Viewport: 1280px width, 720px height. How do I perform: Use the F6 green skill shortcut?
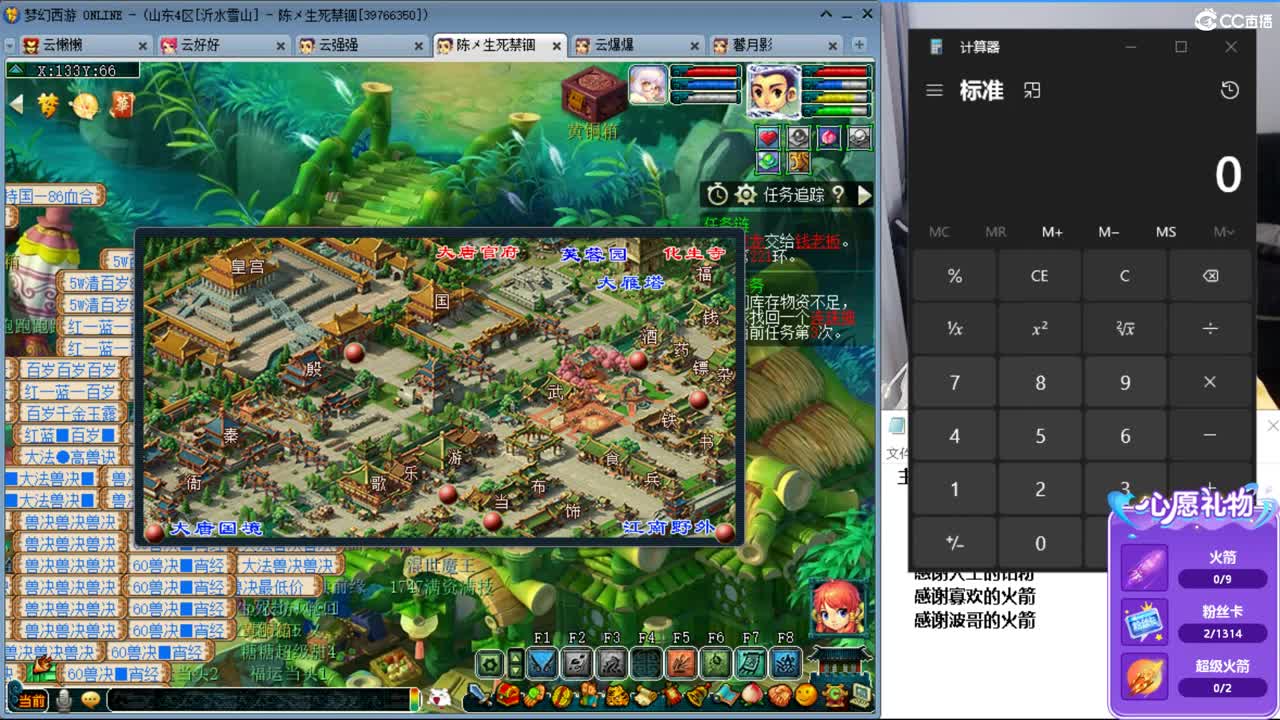(716, 662)
